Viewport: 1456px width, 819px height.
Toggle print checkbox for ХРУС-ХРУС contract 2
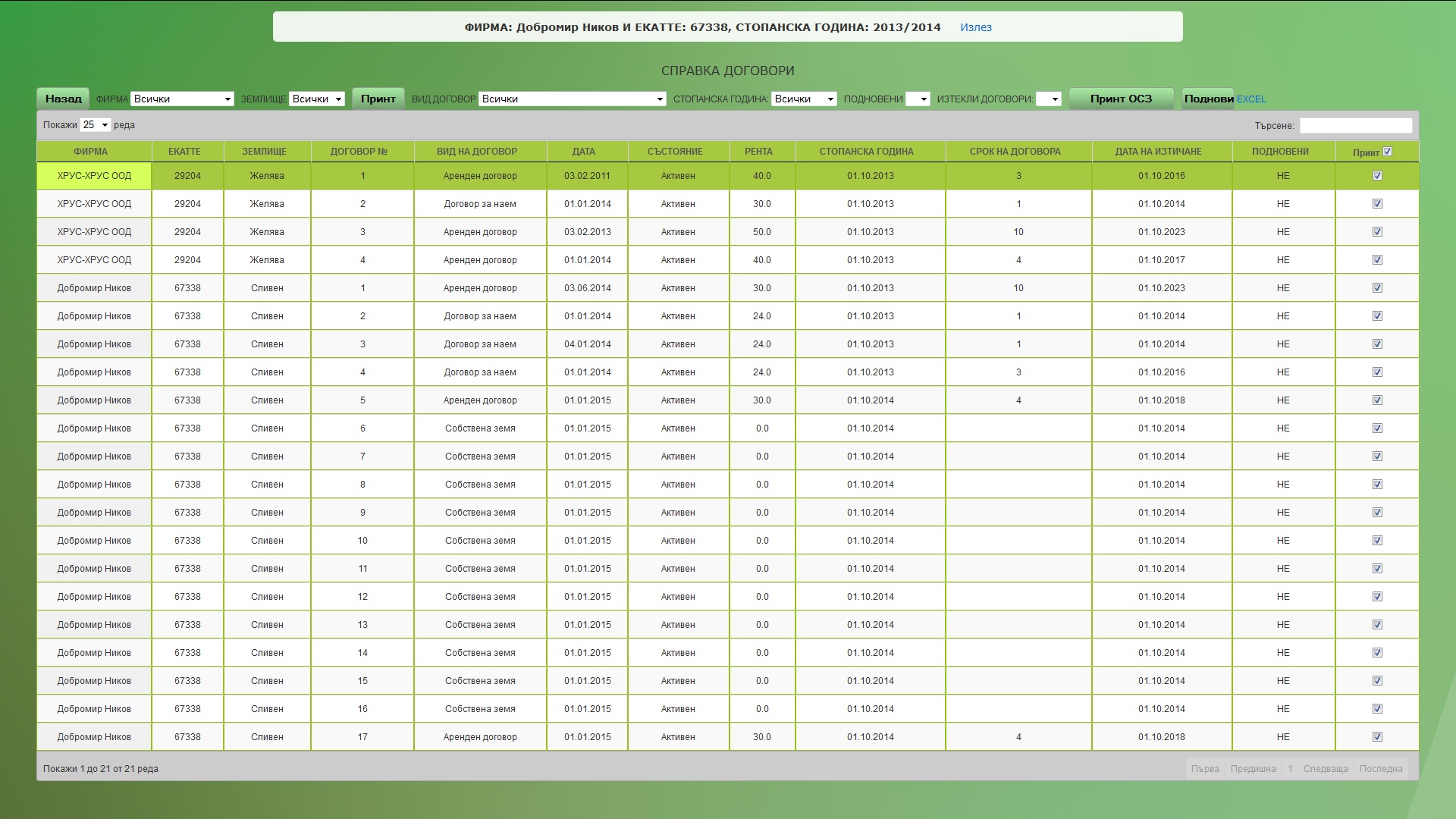[1377, 204]
